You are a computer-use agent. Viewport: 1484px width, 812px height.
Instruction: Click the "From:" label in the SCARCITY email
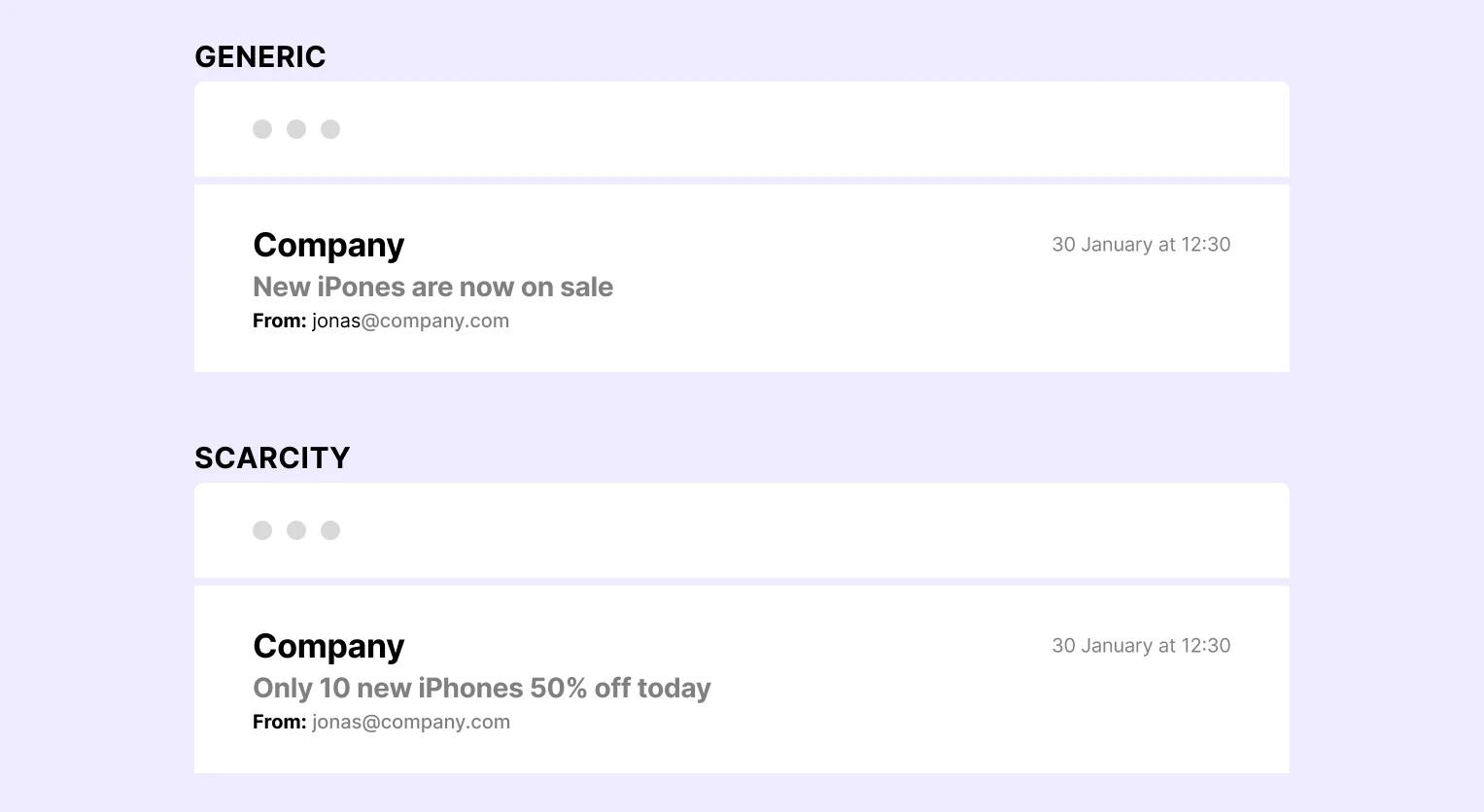click(279, 723)
